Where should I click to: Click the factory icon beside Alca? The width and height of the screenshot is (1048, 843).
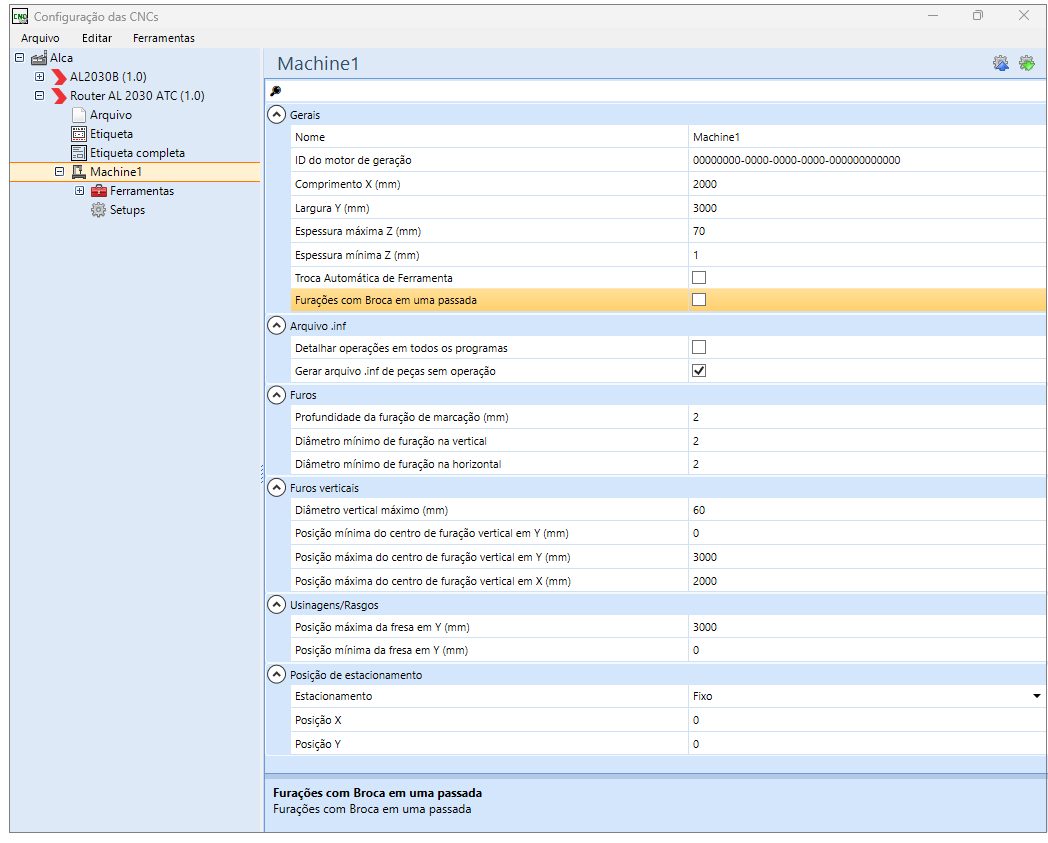(x=39, y=58)
